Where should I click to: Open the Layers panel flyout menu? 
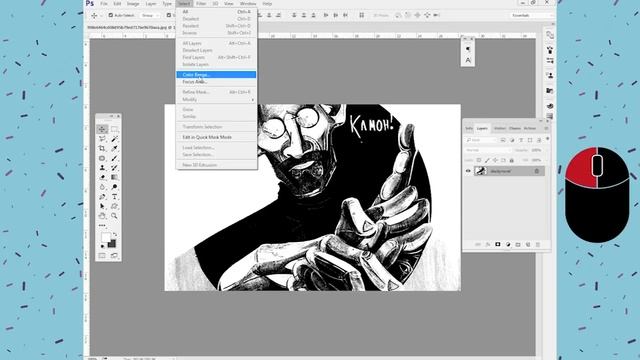(546, 128)
